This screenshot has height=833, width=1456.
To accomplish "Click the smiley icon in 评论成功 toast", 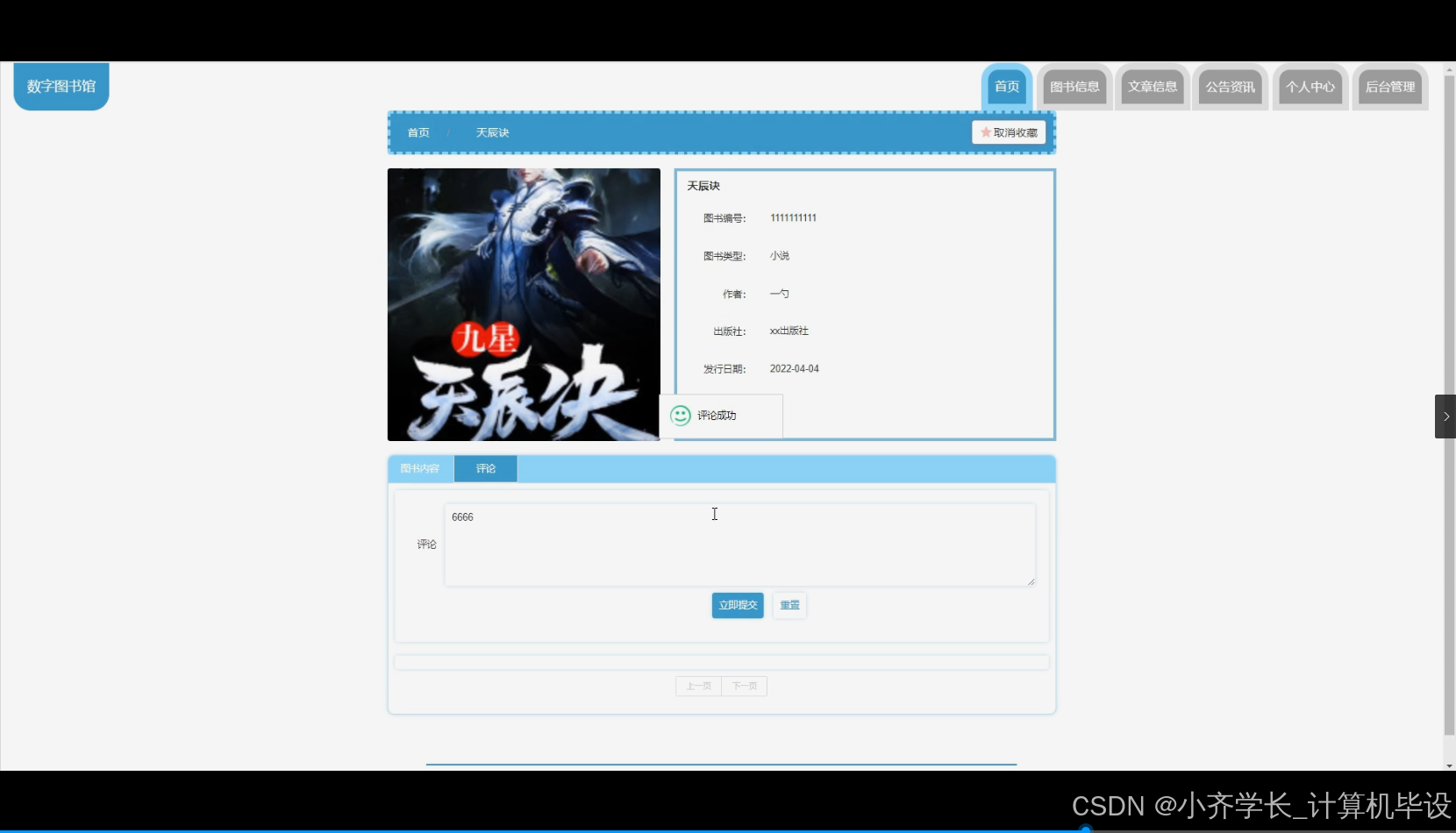I will (x=681, y=416).
